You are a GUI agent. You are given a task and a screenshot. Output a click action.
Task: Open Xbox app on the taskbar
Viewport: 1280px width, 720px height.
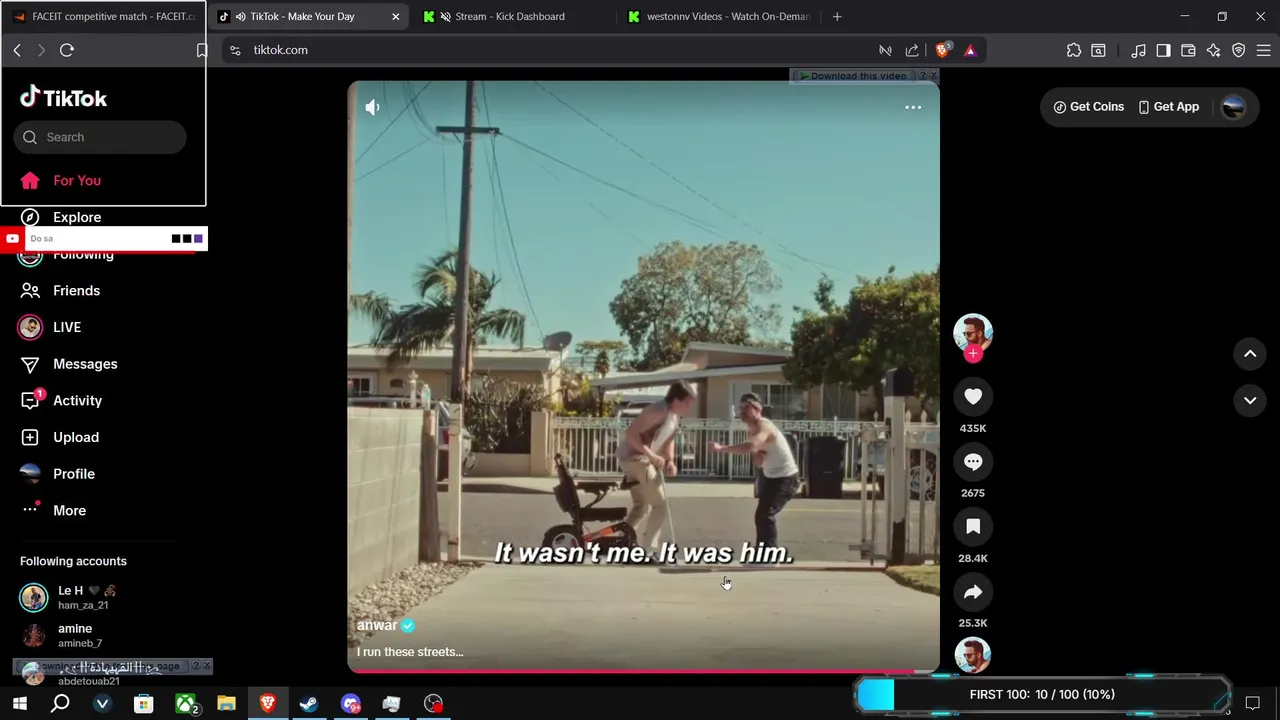click(186, 704)
